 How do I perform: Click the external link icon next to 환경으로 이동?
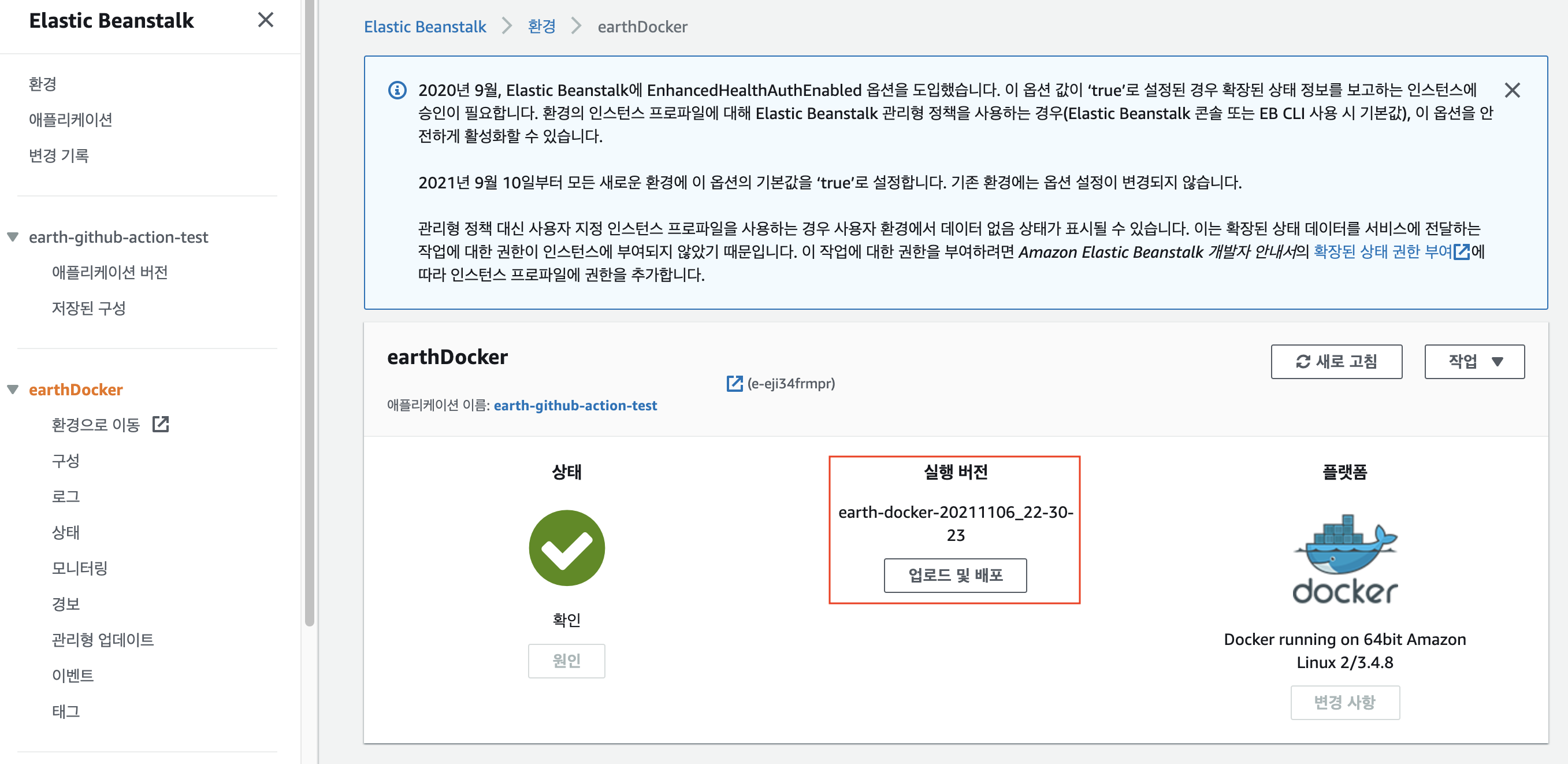point(161,424)
